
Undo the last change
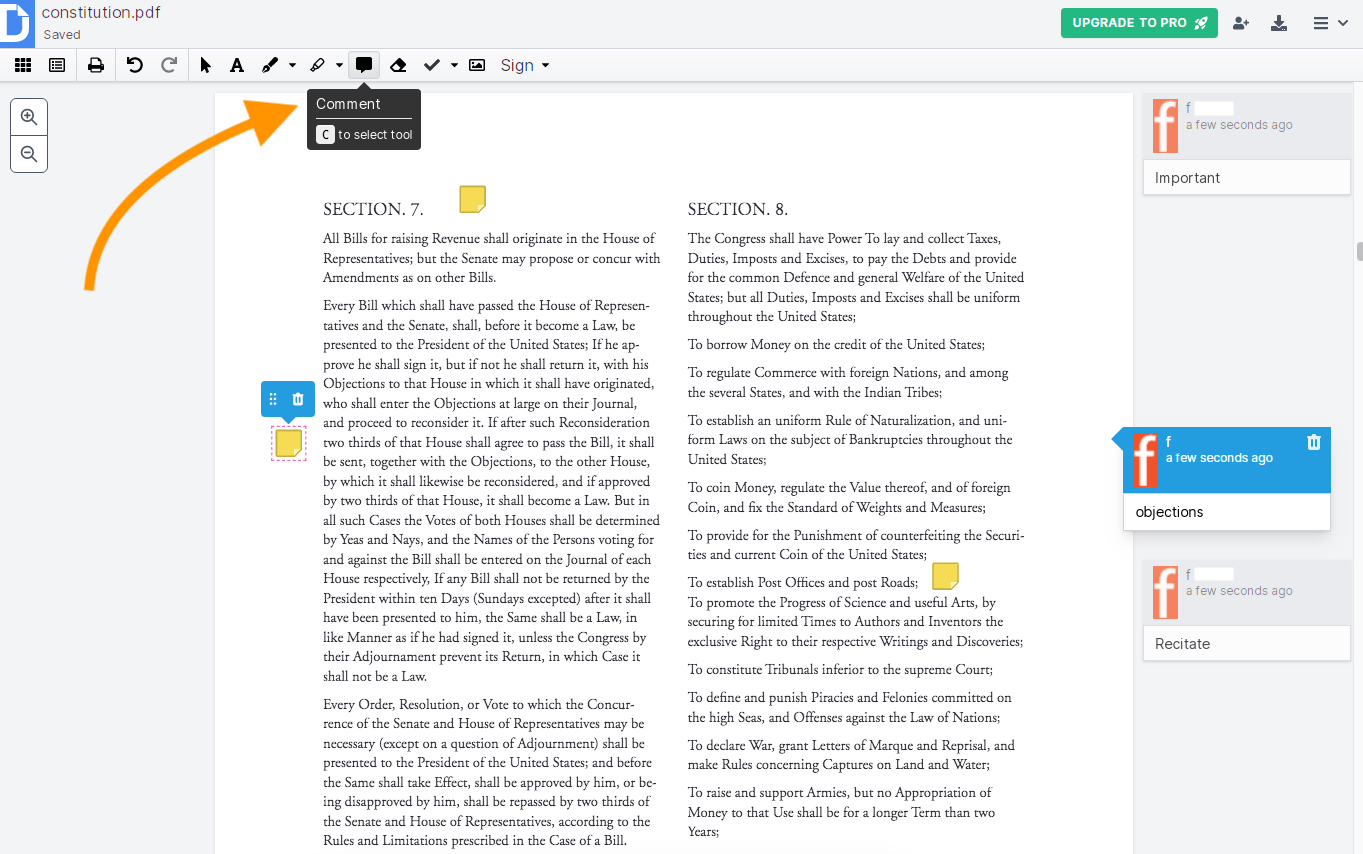[x=134, y=65]
